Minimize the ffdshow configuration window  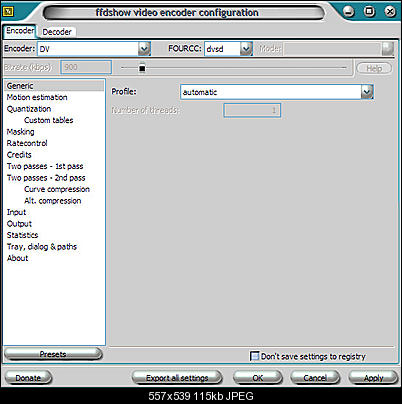point(348,12)
